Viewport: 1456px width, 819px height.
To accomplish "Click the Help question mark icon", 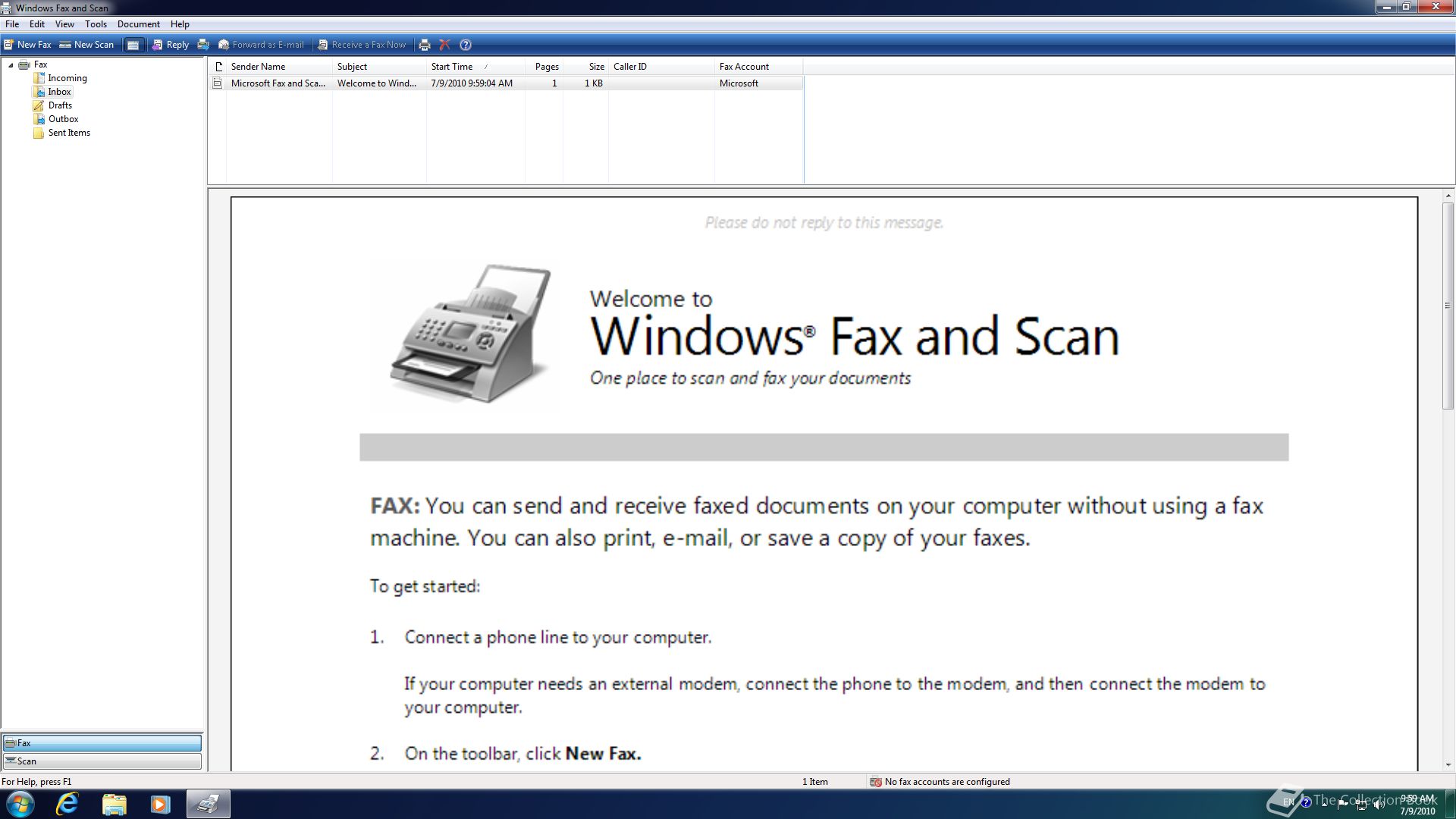I will point(466,45).
